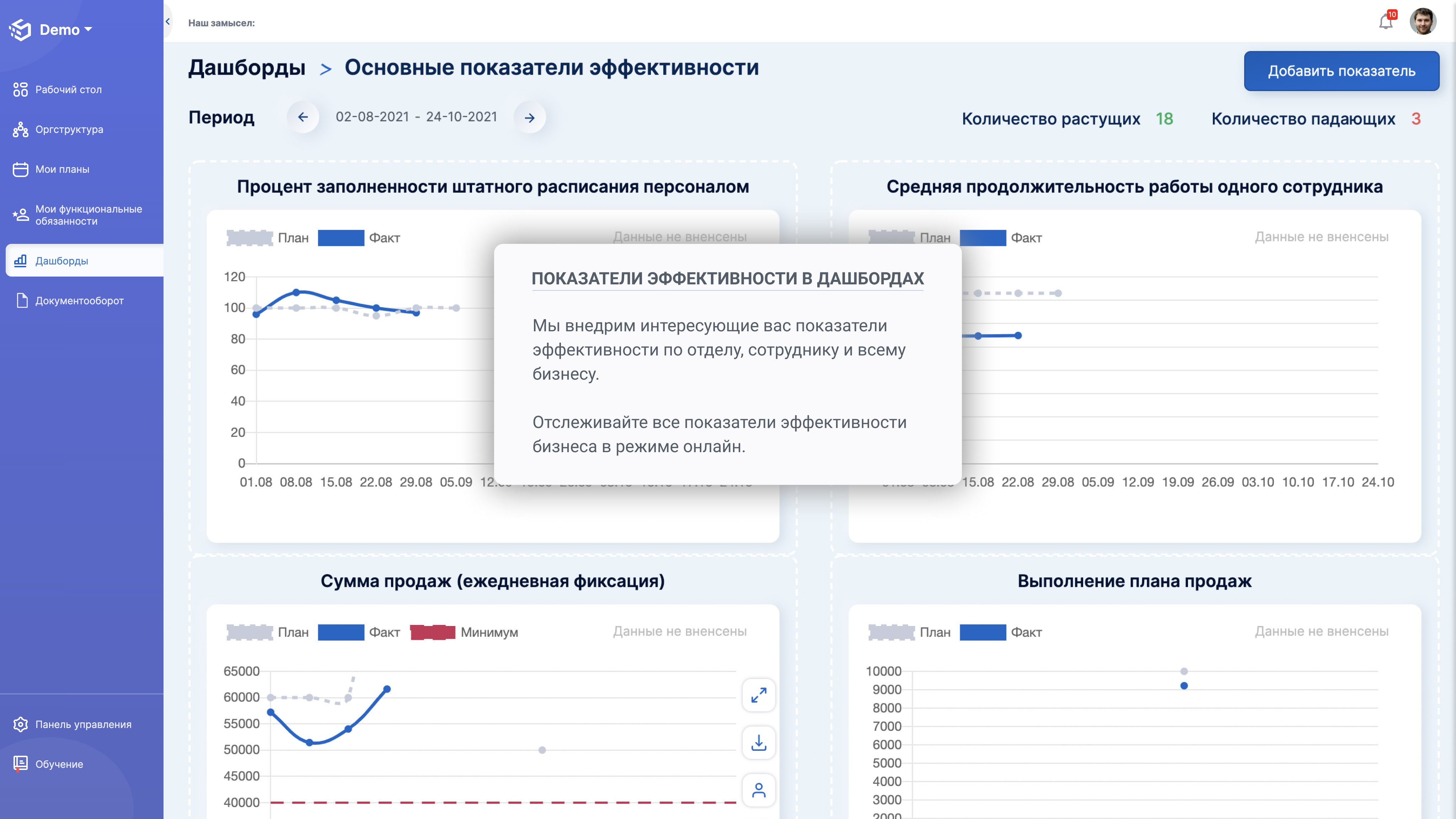Click Процент заполненности штатного расписания chart title
This screenshot has width=1456, height=819.
click(493, 187)
